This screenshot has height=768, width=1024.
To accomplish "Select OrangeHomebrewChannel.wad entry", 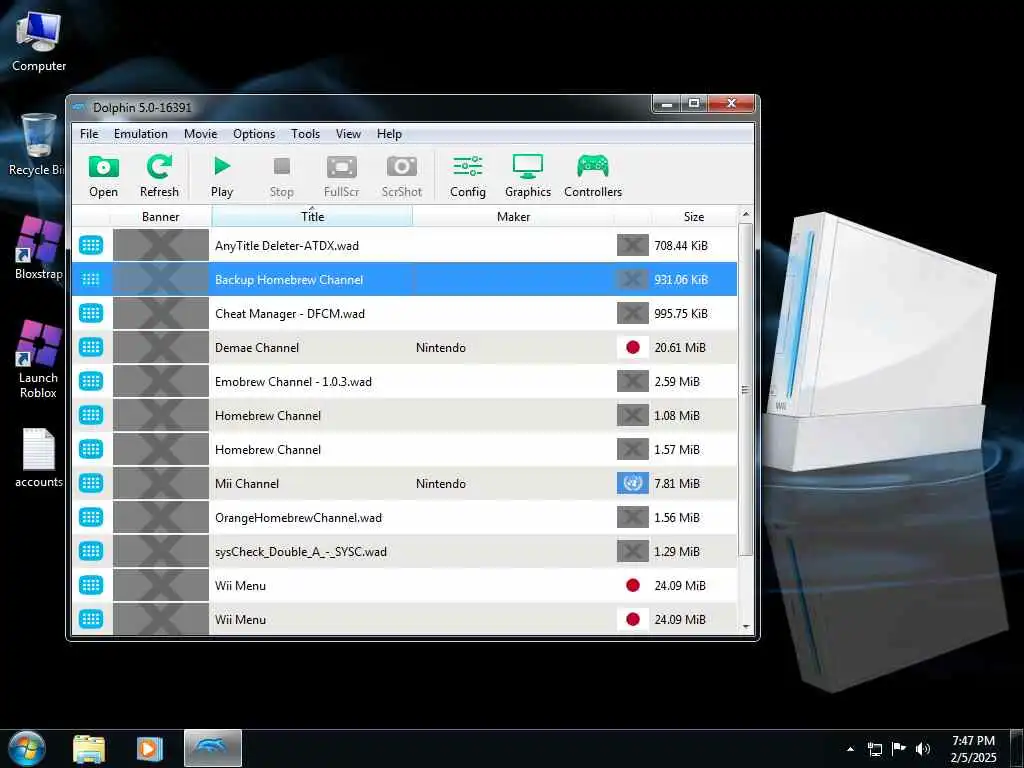I will click(404, 517).
